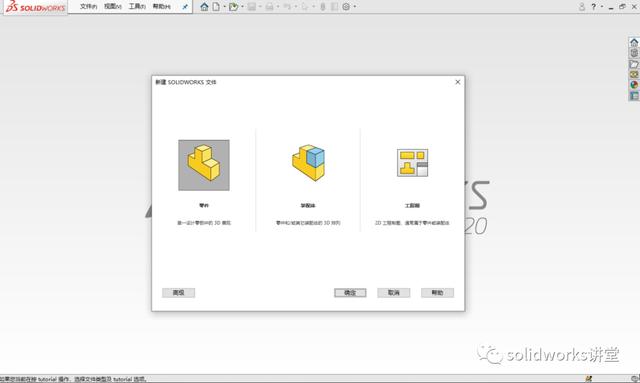
Task: Click the Part description text under 零件
Action: coord(204,223)
